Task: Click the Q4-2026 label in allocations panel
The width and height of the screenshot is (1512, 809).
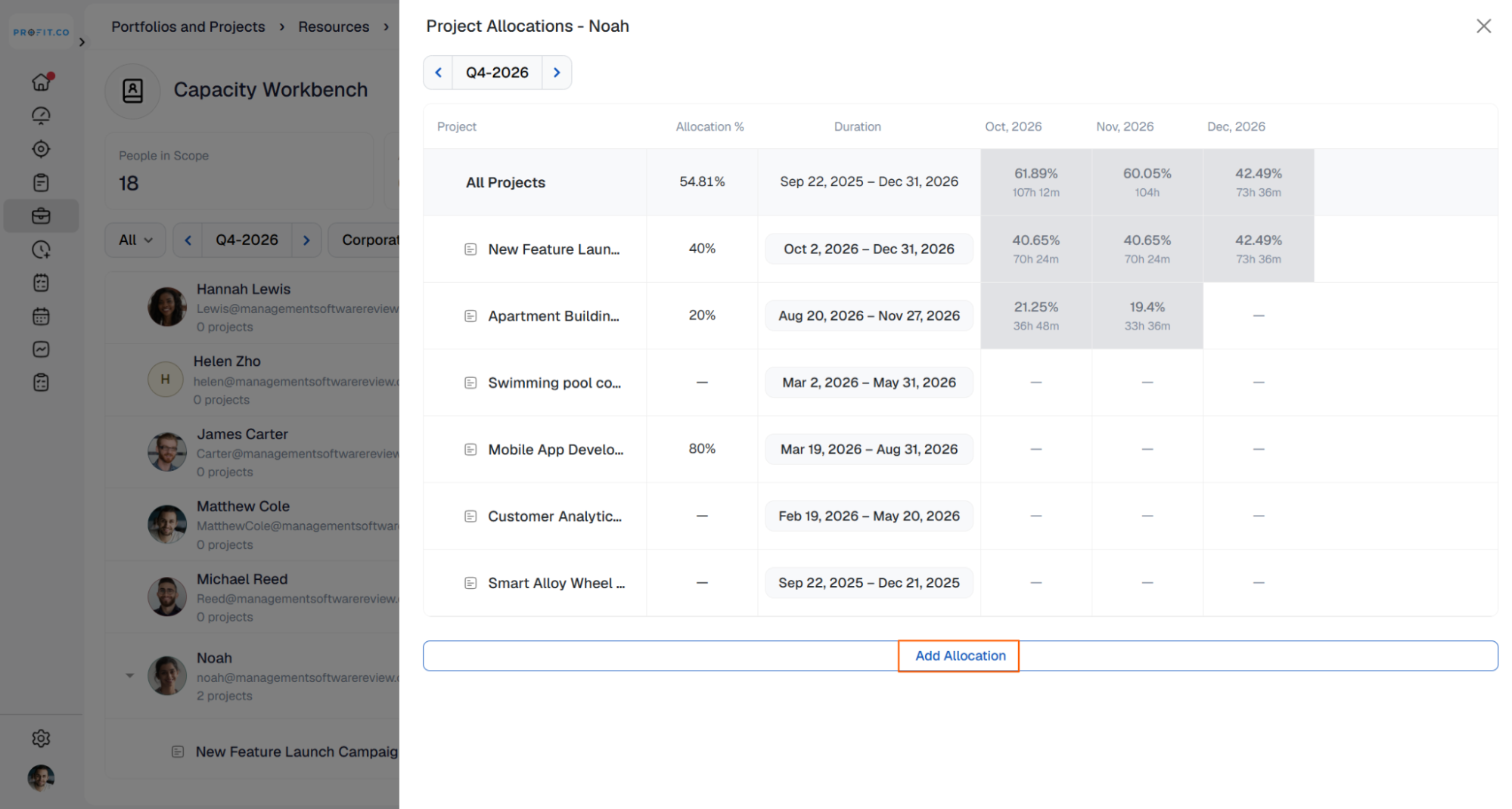Action: [497, 73]
